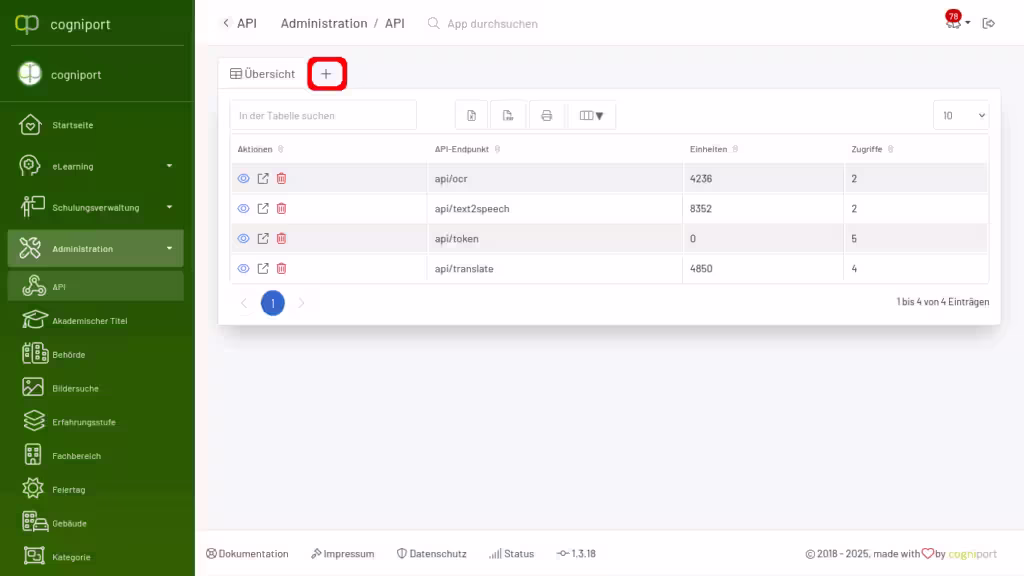The width and height of the screenshot is (1024, 576).
Task: Delete the api/translate row
Action: 281,269
